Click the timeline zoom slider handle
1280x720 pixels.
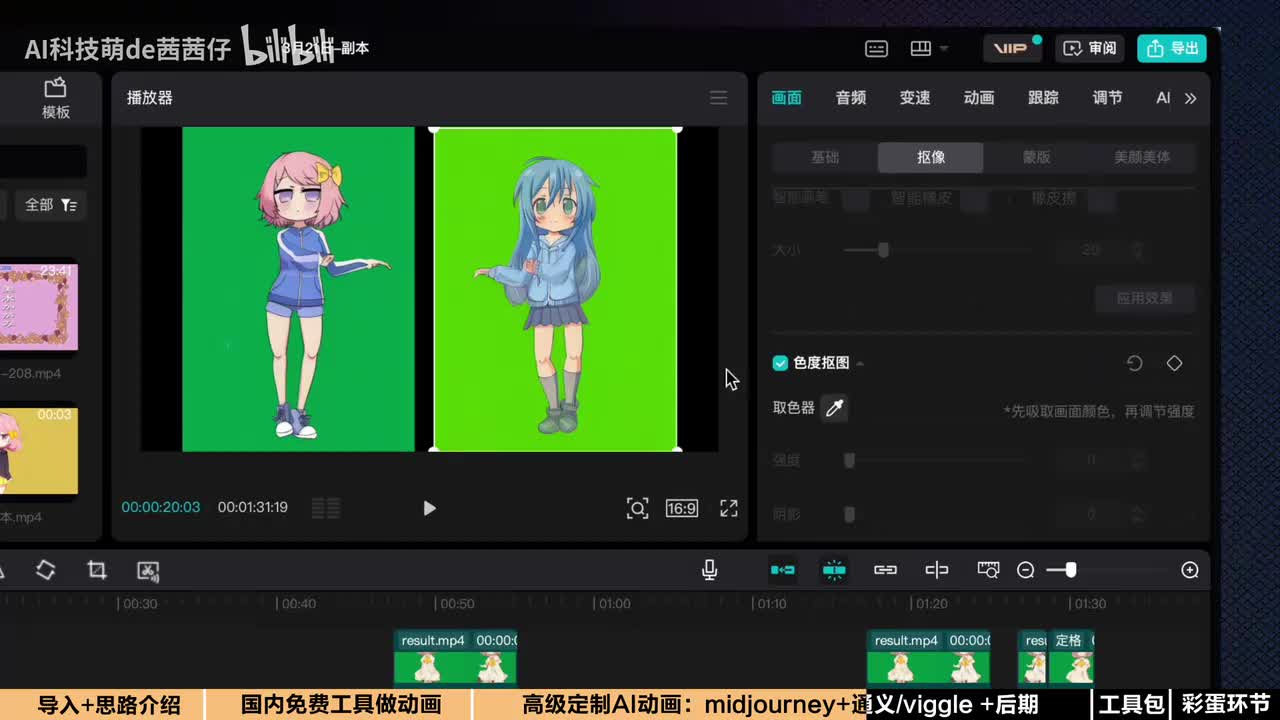click(1070, 570)
